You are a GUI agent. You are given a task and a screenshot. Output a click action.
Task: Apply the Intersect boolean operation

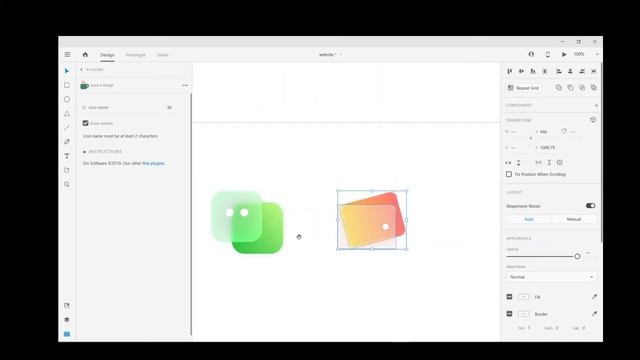582,87
